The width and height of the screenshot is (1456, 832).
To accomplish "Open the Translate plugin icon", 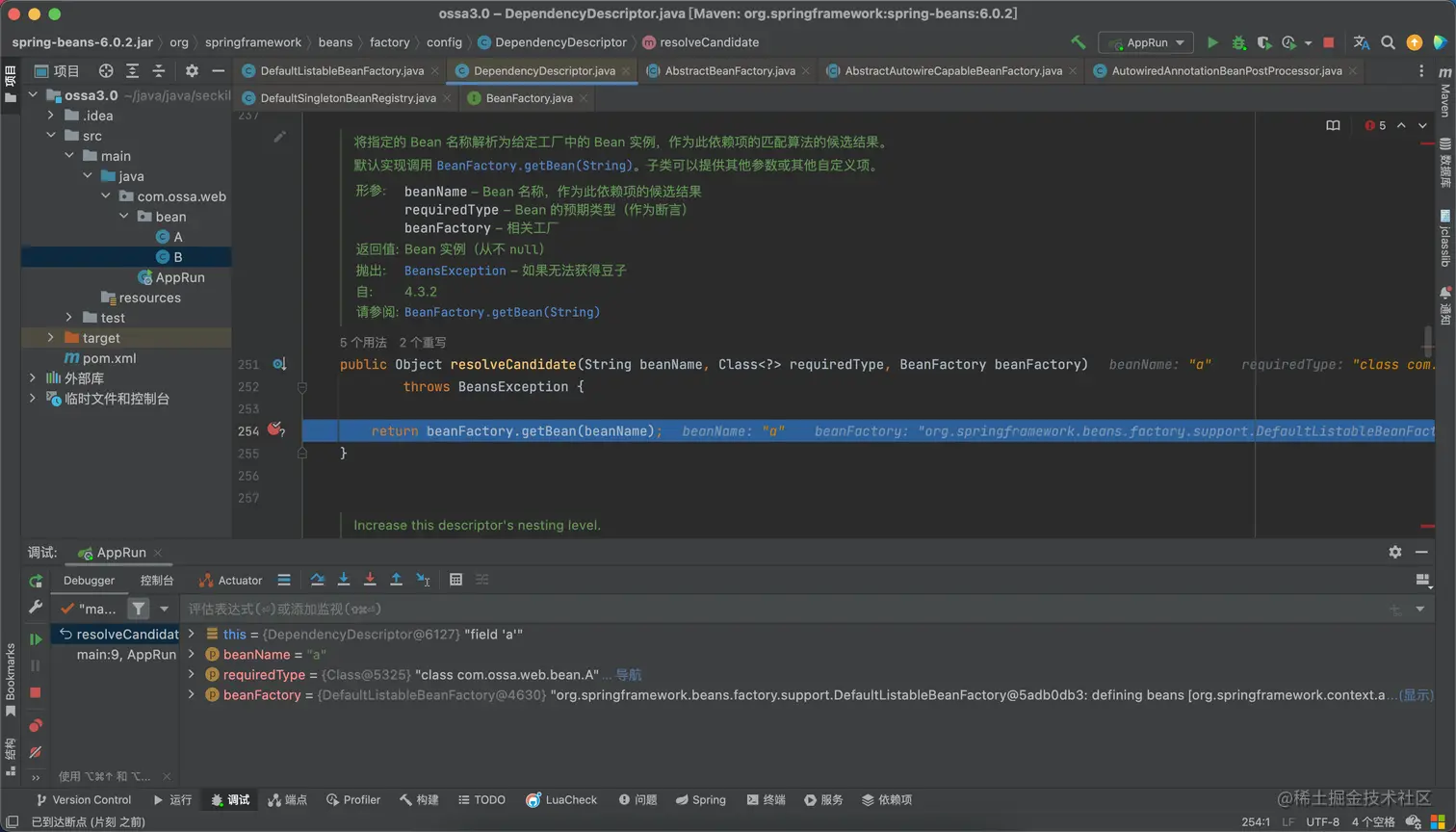I will (1361, 42).
